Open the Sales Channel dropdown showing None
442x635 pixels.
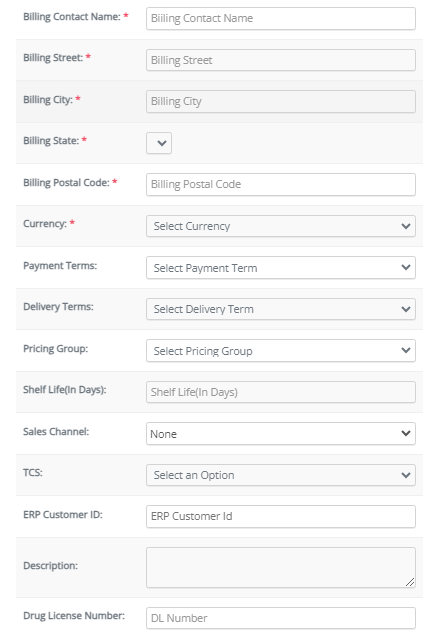click(280, 433)
